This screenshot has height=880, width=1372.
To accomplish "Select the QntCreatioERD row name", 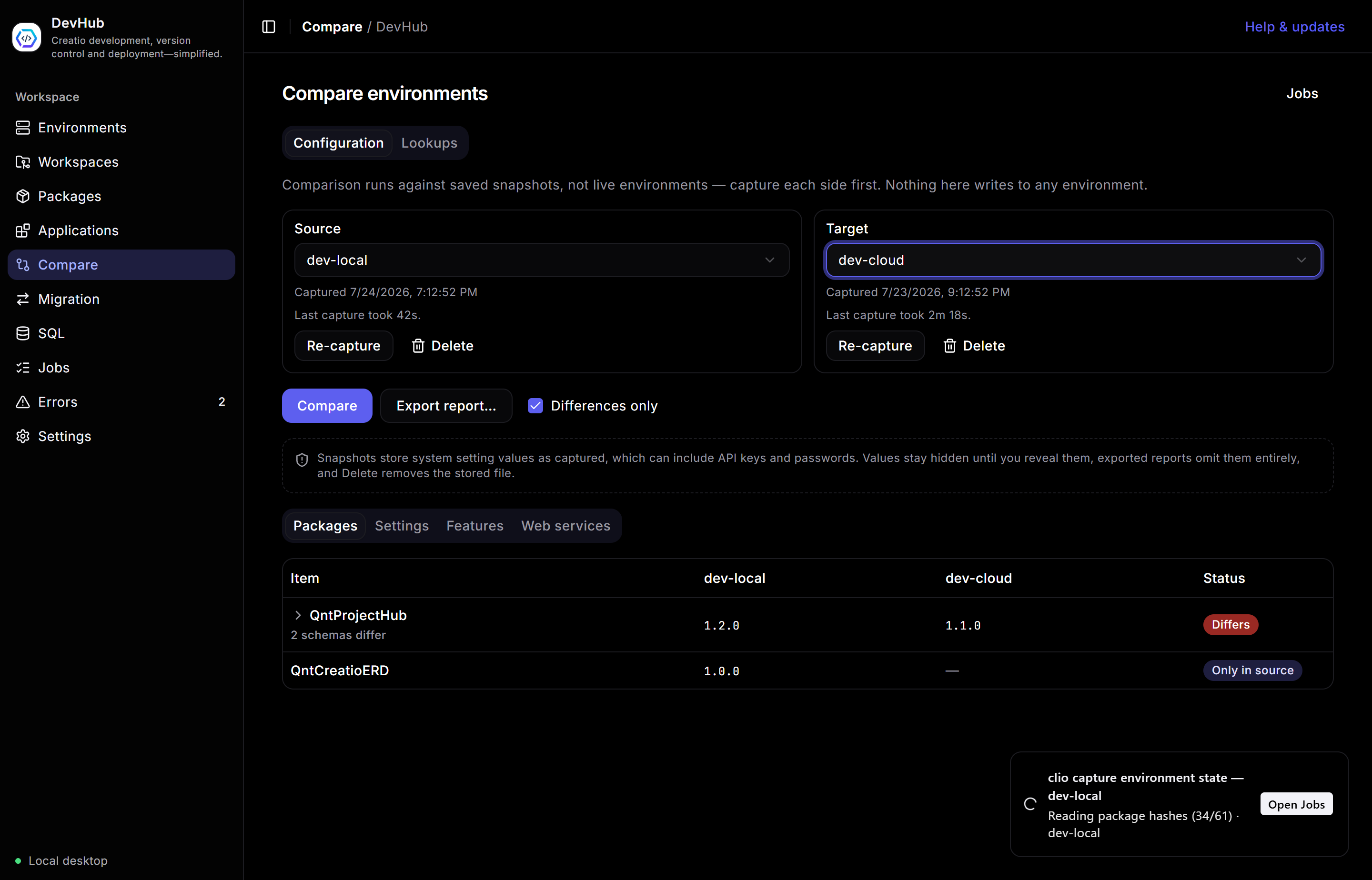I will pyautogui.click(x=340, y=670).
